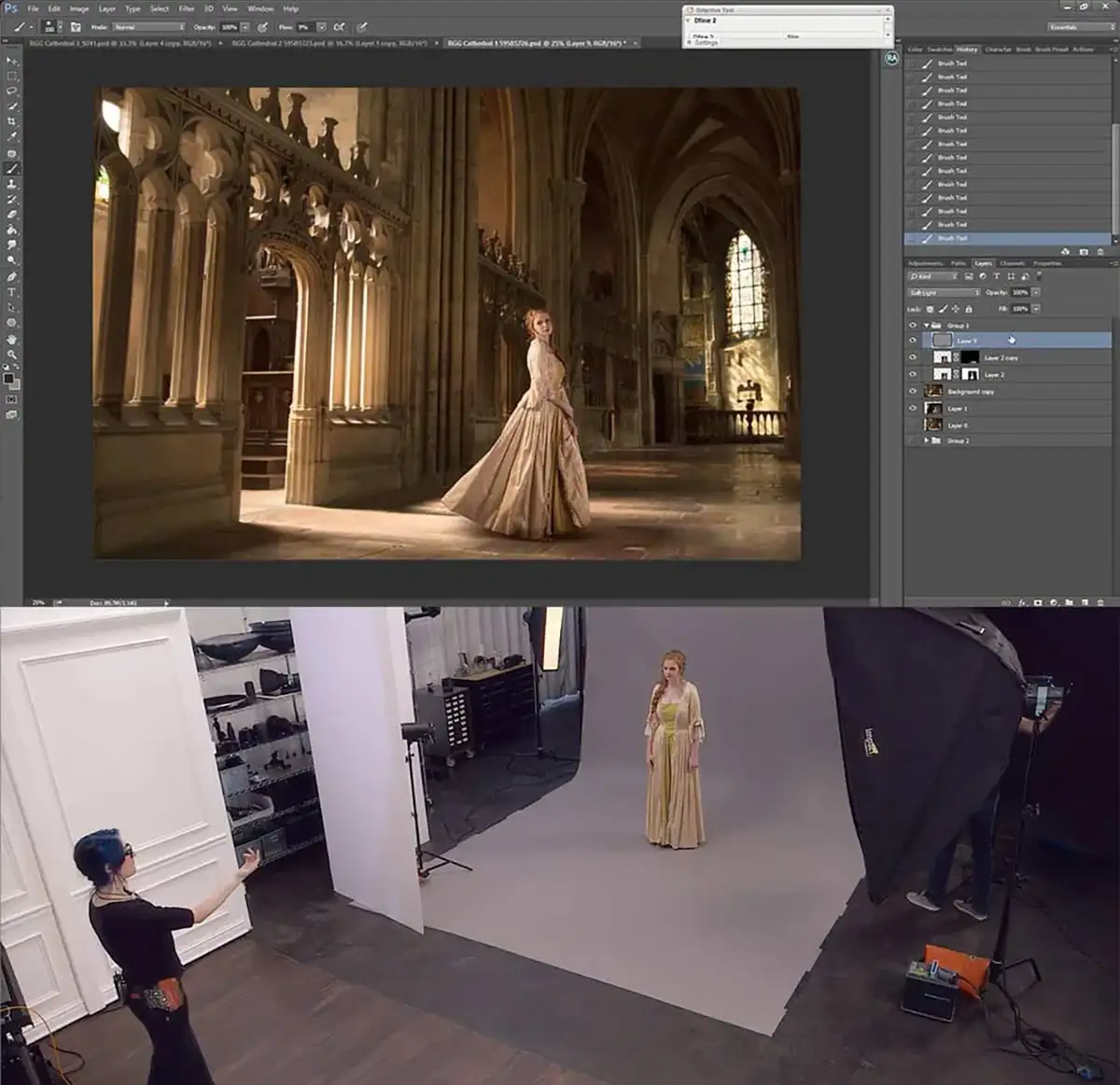
Task: Click the layer Opacity value field
Action: point(1020,292)
